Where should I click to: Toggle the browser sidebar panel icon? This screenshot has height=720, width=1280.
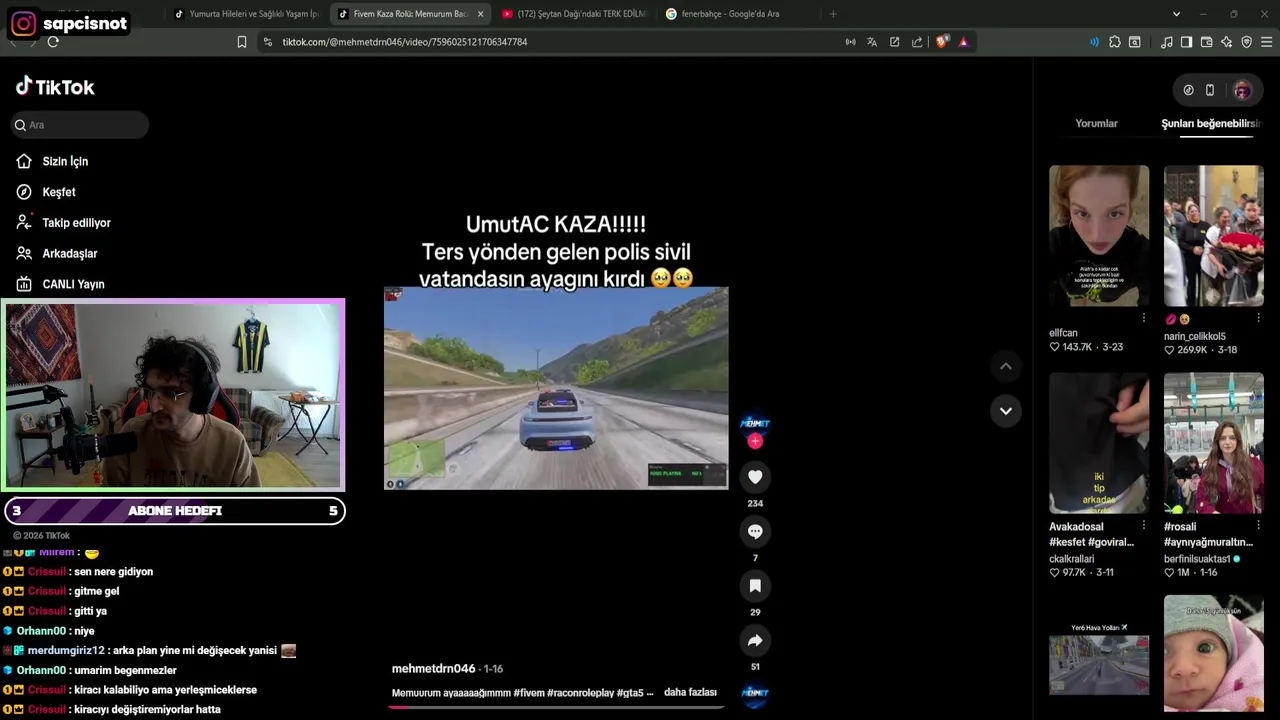(x=1186, y=42)
